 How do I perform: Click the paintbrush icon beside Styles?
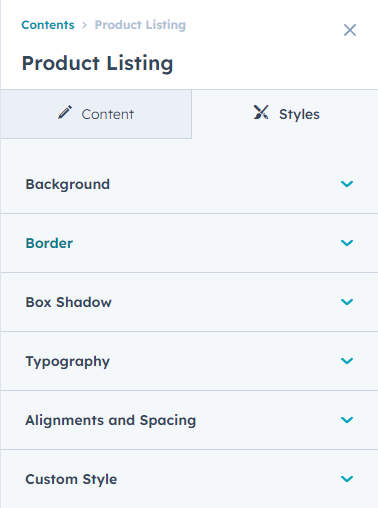point(261,112)
